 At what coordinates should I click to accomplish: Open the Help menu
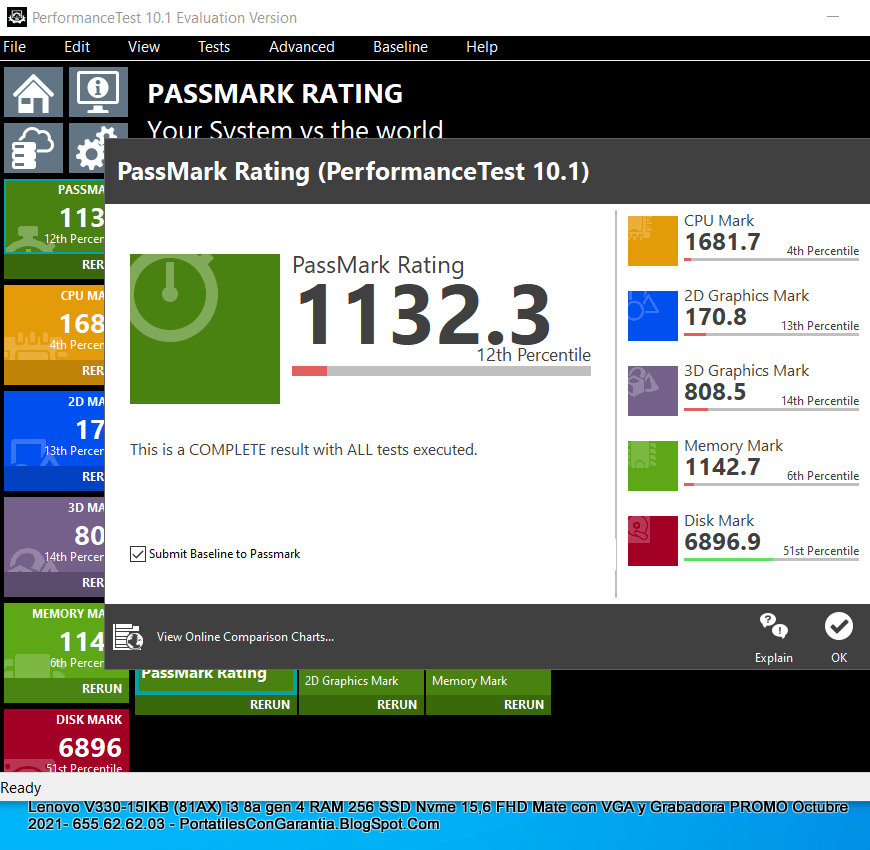(482, 47)
